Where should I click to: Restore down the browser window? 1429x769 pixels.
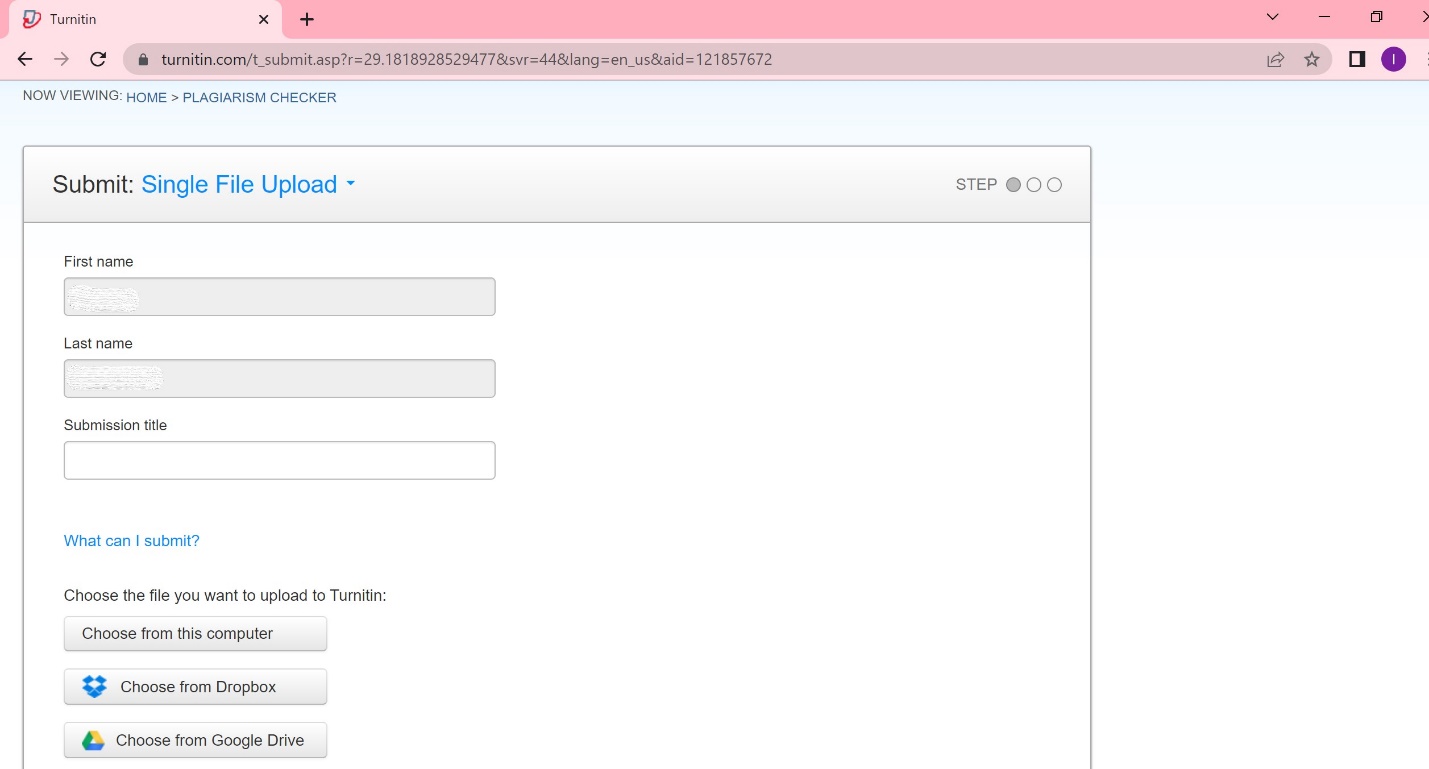click(1377, 17)
